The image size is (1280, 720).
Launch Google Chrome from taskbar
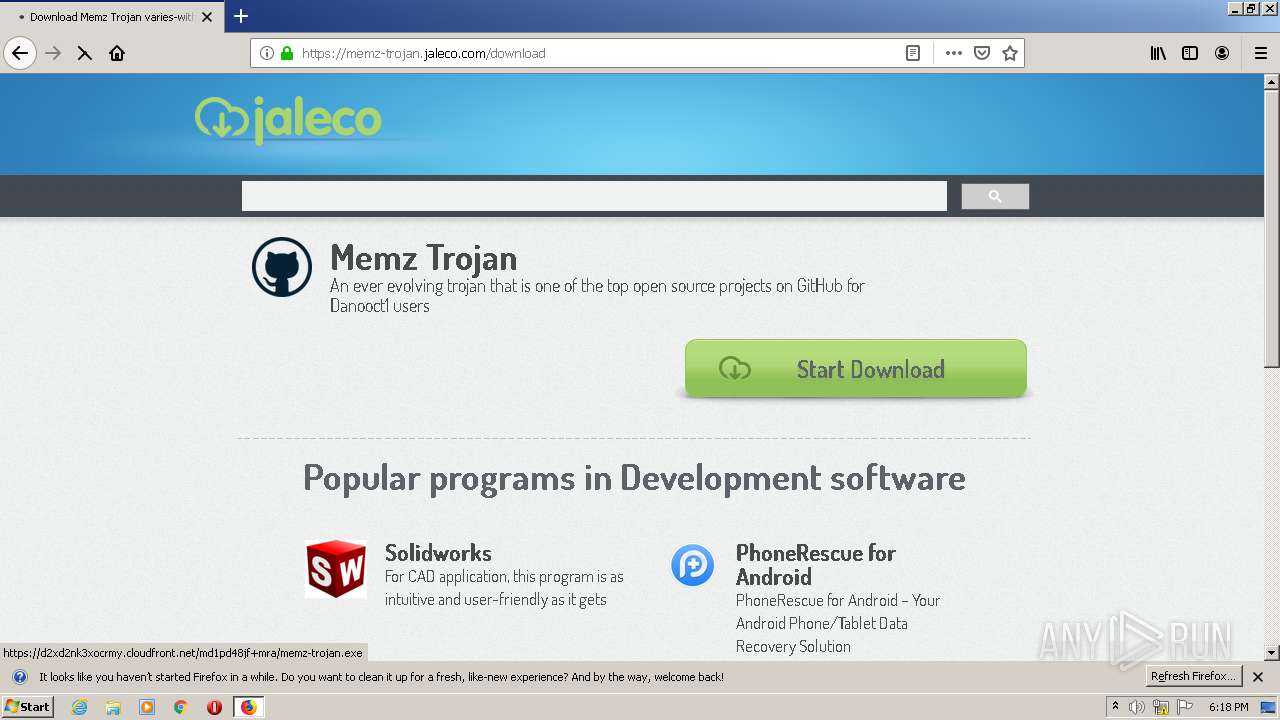point(181,707)
